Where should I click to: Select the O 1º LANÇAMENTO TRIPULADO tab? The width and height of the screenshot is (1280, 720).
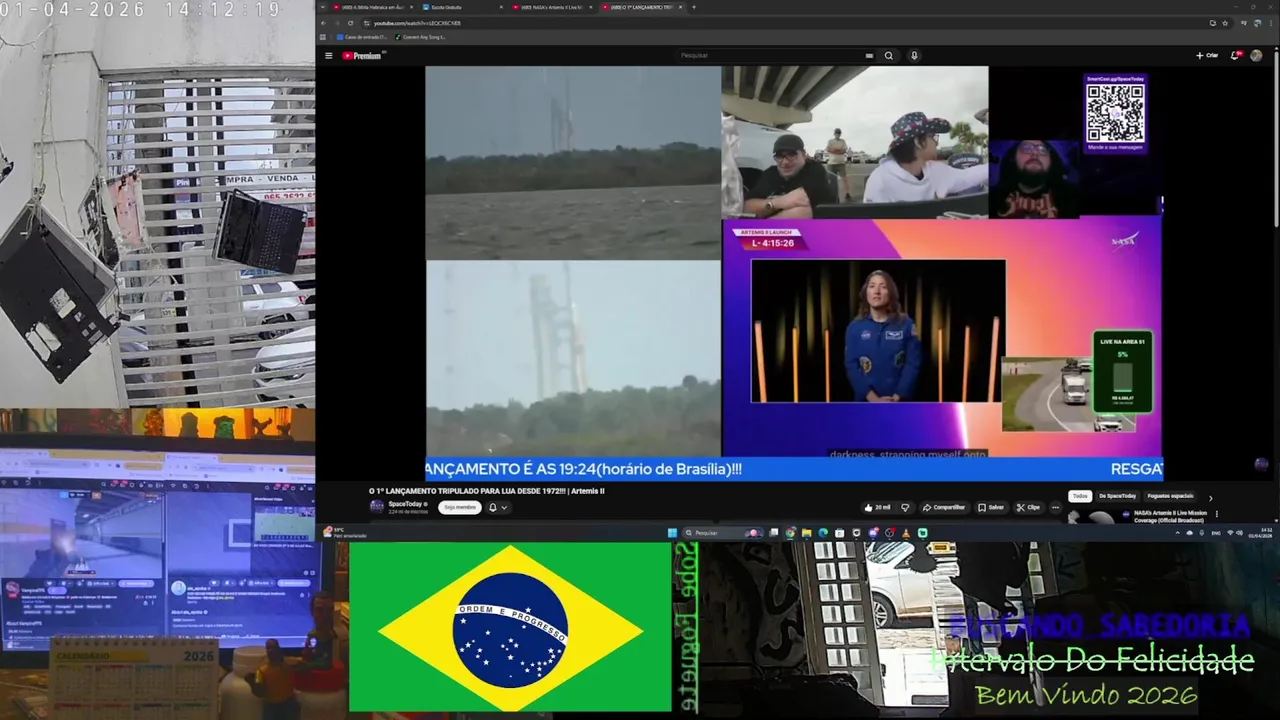tap(643, 7)
